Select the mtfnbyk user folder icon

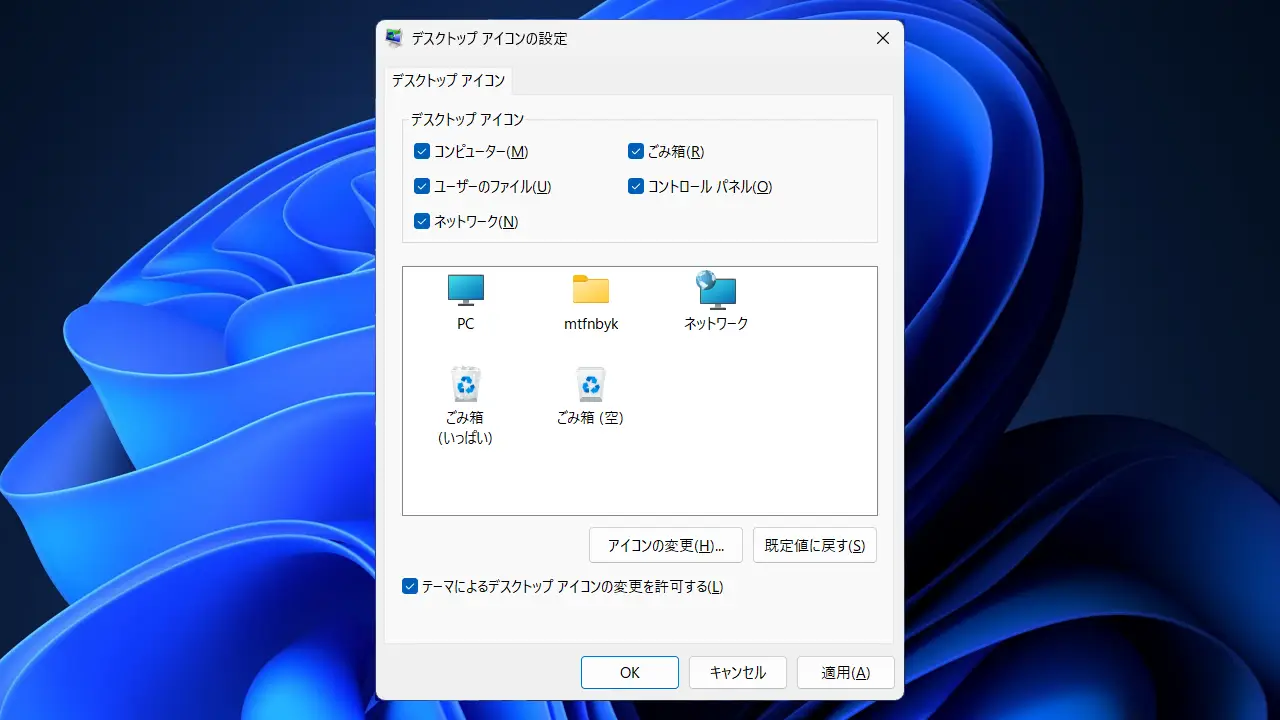click(x=591, y=290)
